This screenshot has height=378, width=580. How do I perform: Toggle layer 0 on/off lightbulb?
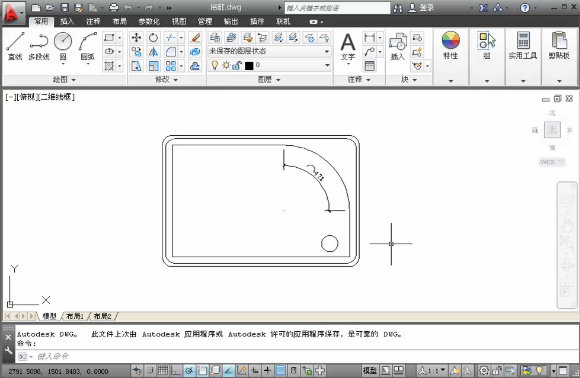(215, 65)
